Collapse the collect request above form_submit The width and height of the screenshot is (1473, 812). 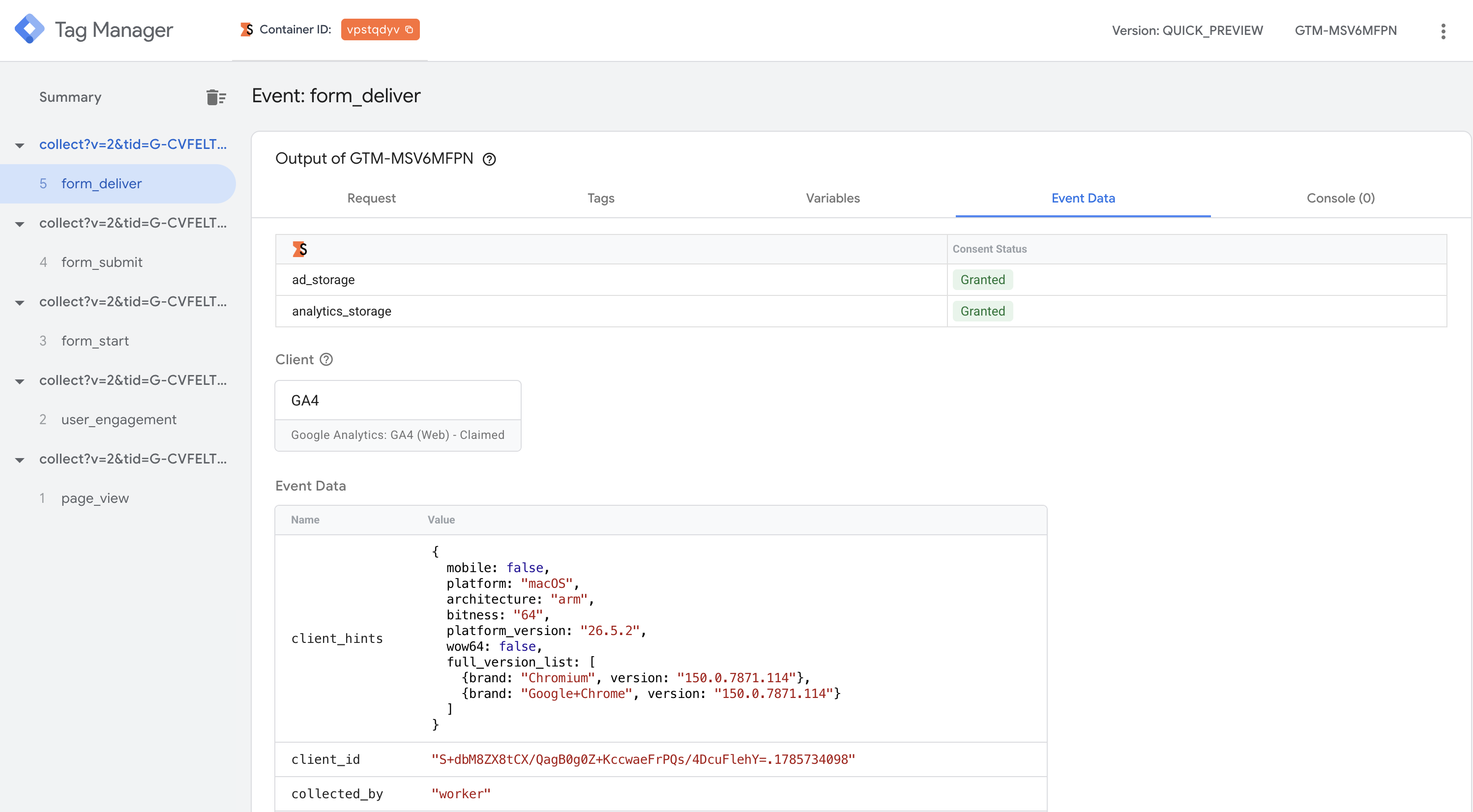point(20,224)
